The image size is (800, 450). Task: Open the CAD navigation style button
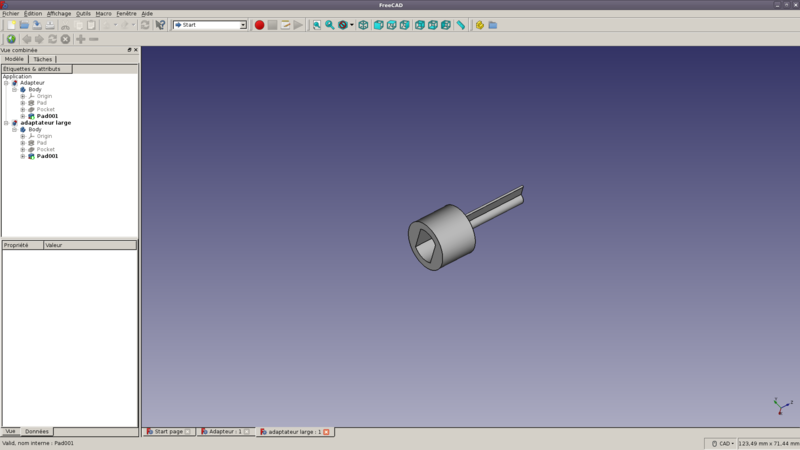[722, 443]
